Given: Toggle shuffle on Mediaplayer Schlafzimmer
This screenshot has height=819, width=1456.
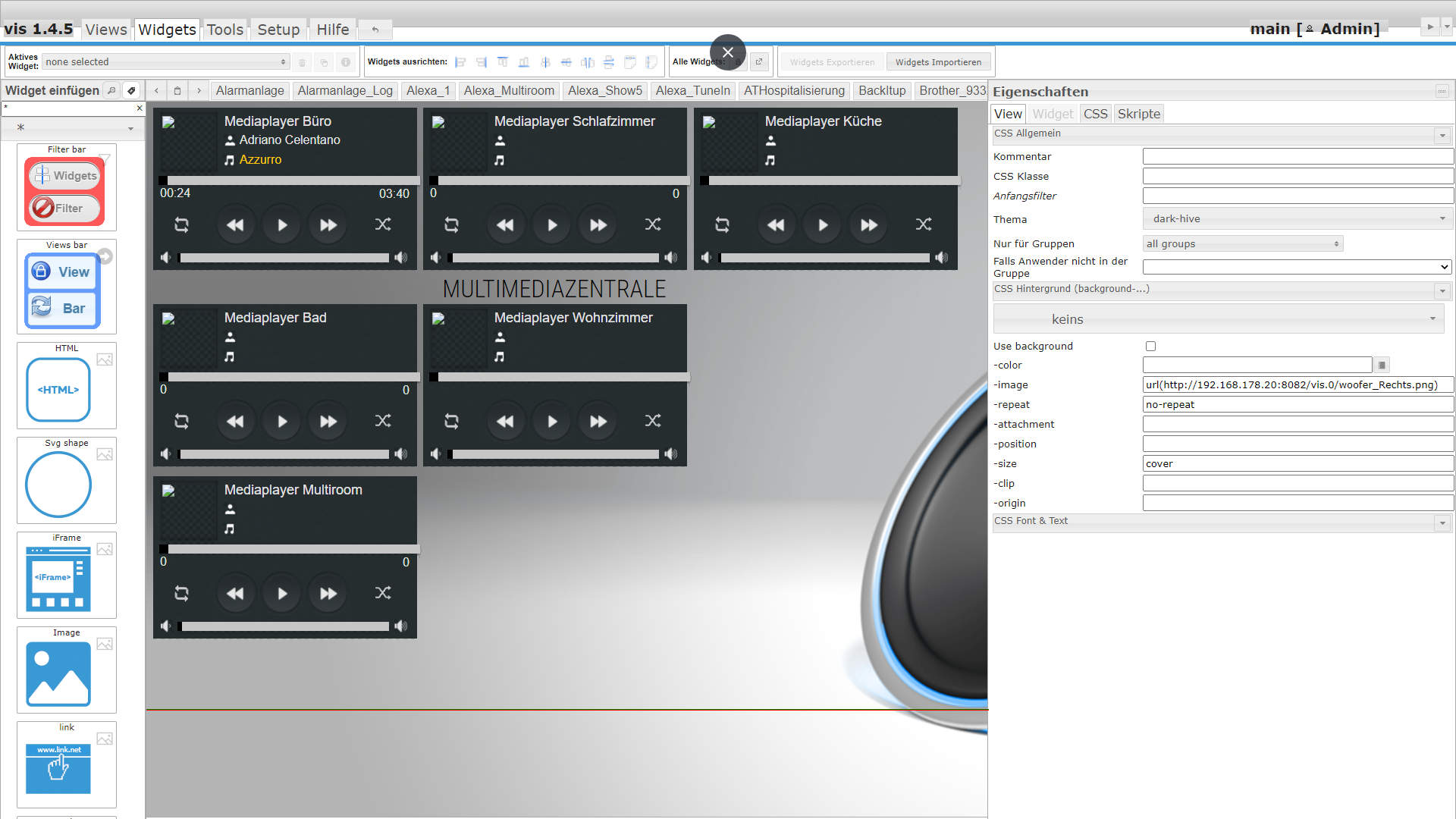Looking at the screenshot, I should (x=652, y=224).
